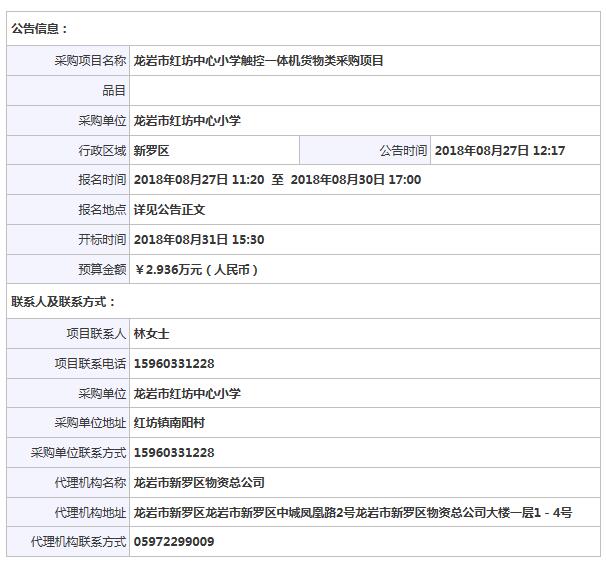Select the contact name 林女士
The height and width of the screenshot is (562, 606).
pyautogui.click(x=152, y=334)
